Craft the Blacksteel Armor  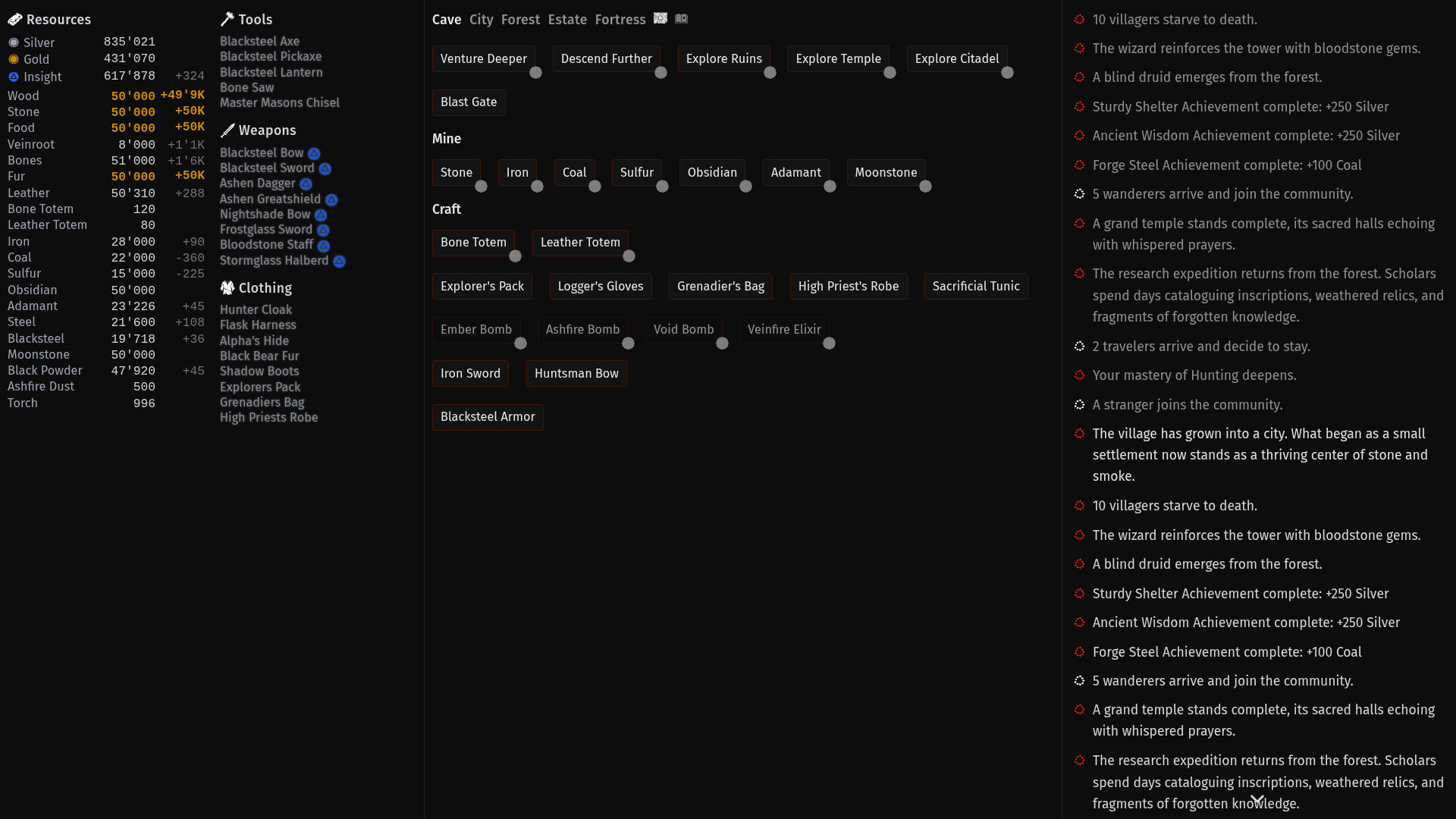pyautogui.click(x=488, y=417)
